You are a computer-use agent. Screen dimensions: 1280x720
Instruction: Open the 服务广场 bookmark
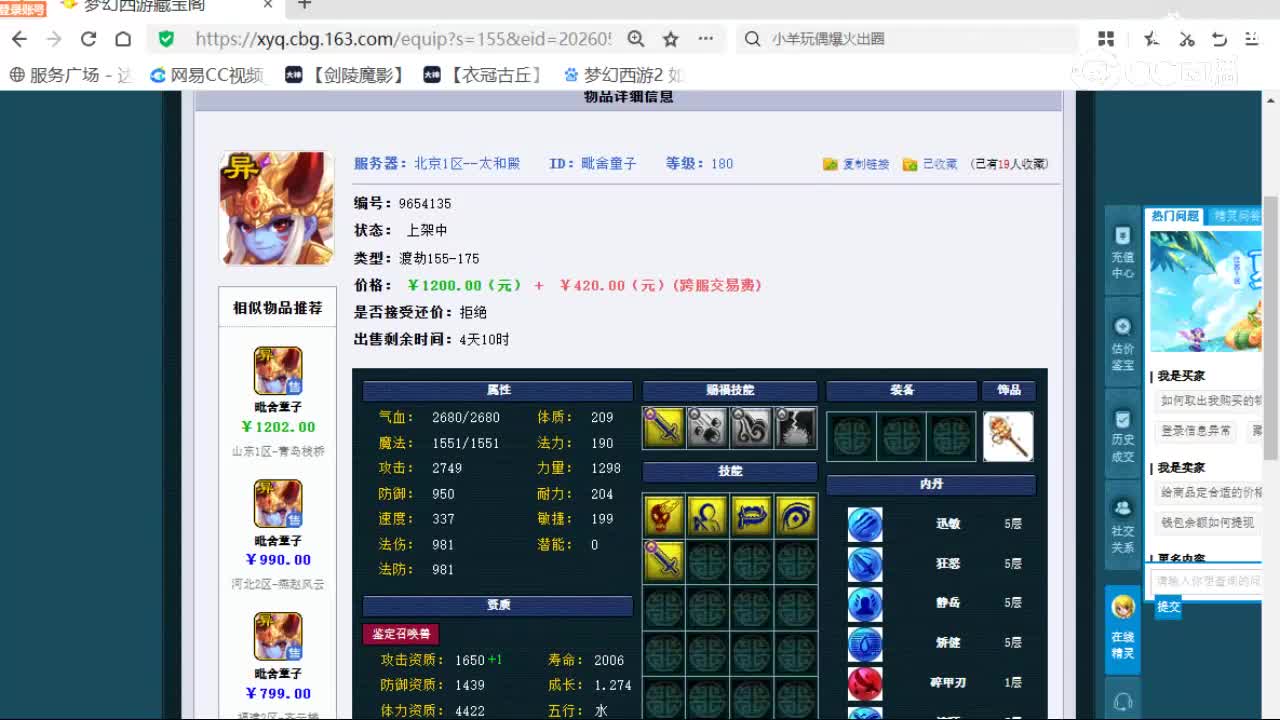(x=70, y=75)
